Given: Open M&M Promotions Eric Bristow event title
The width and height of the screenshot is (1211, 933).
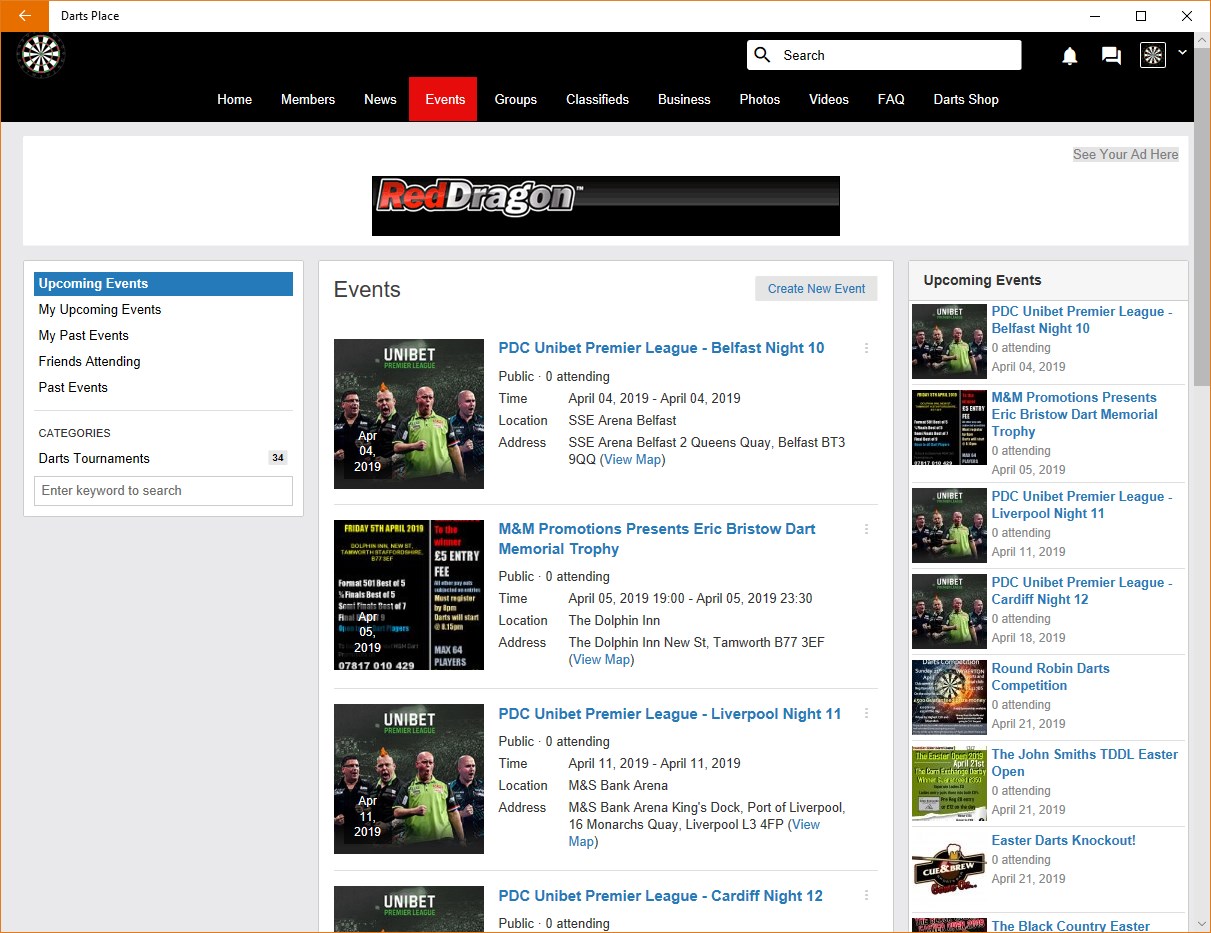Looking at the screenshot, I should (657, 539).
